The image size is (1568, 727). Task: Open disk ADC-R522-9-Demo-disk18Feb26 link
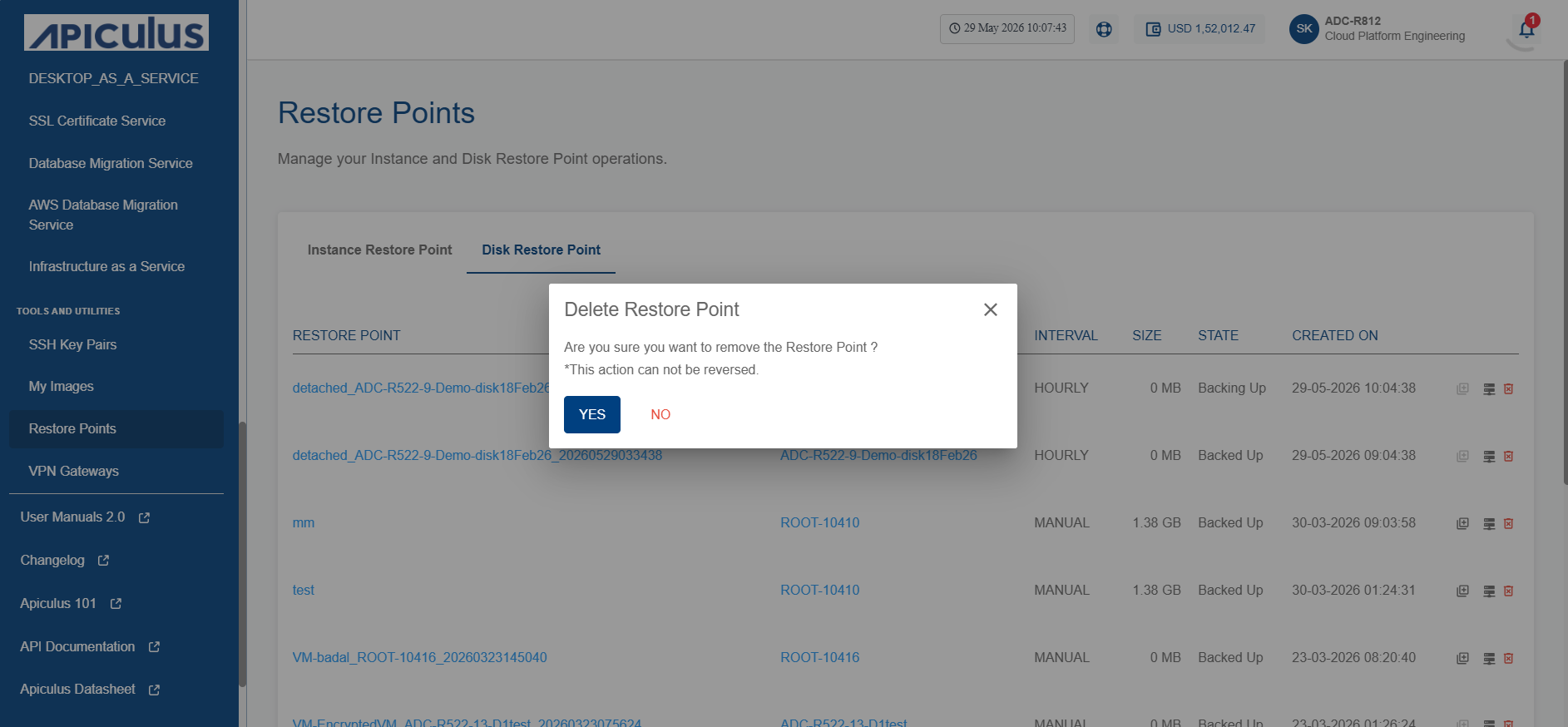click(878, 455)
